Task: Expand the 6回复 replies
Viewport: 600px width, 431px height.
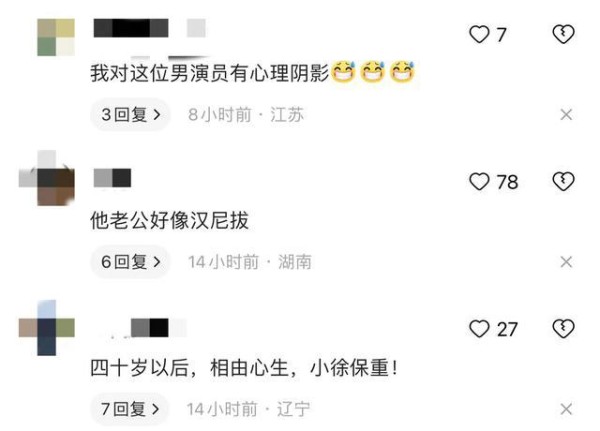Action: pos(130,262)
